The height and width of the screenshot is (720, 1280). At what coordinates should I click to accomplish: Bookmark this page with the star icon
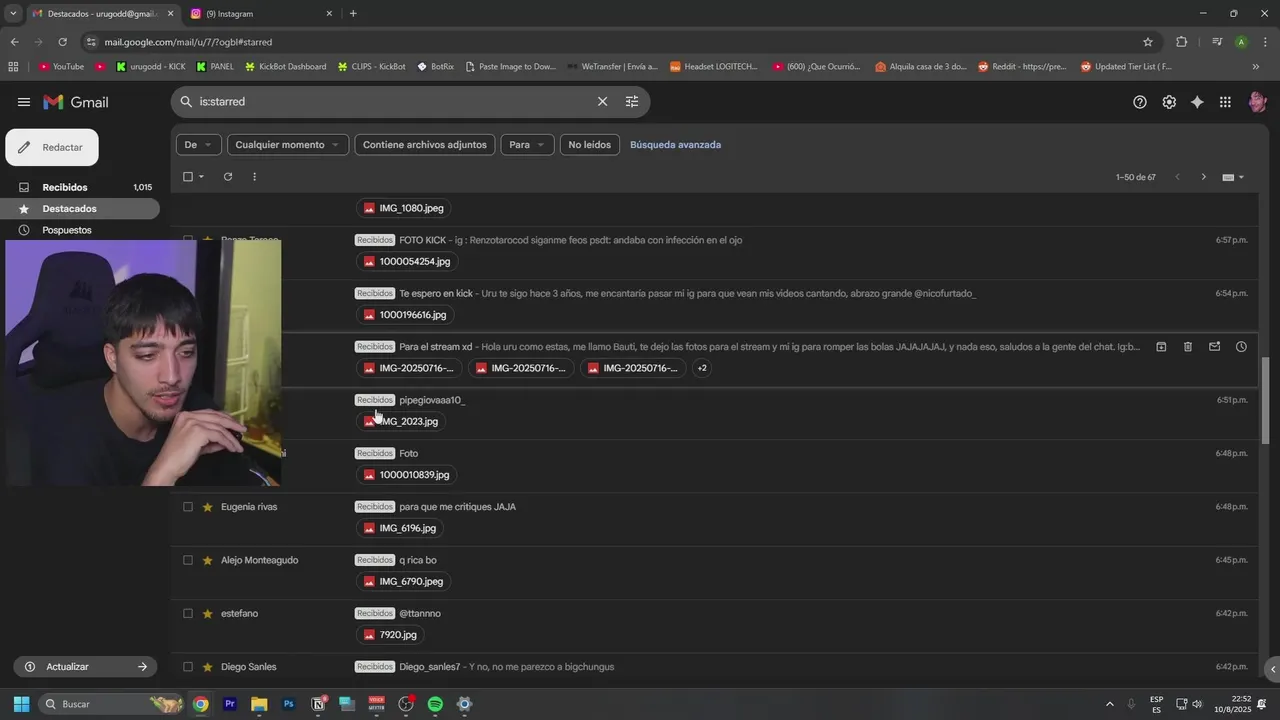pyautogui.click(x=1148, y=42)
